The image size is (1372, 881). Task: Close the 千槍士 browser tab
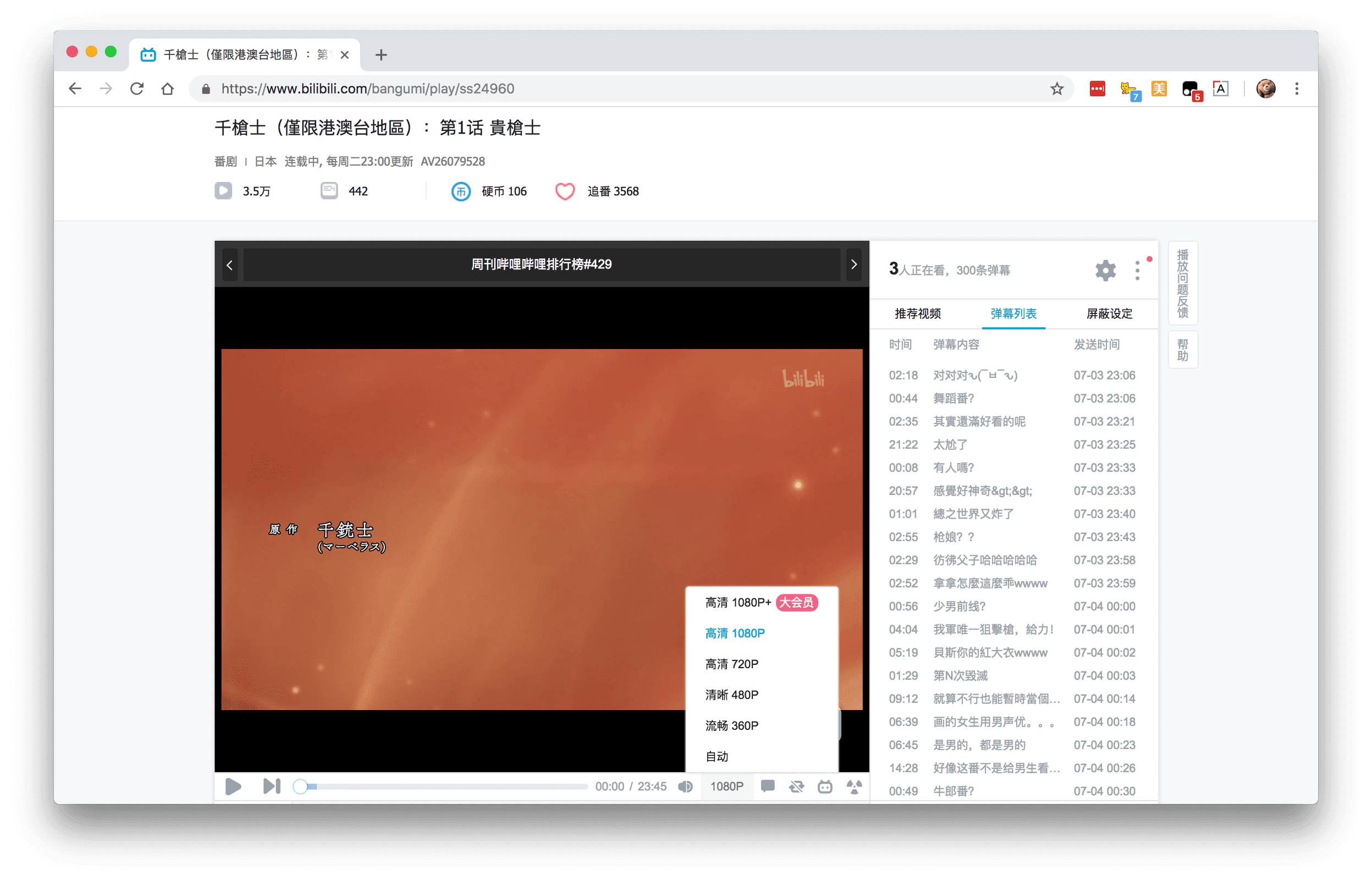344,54
